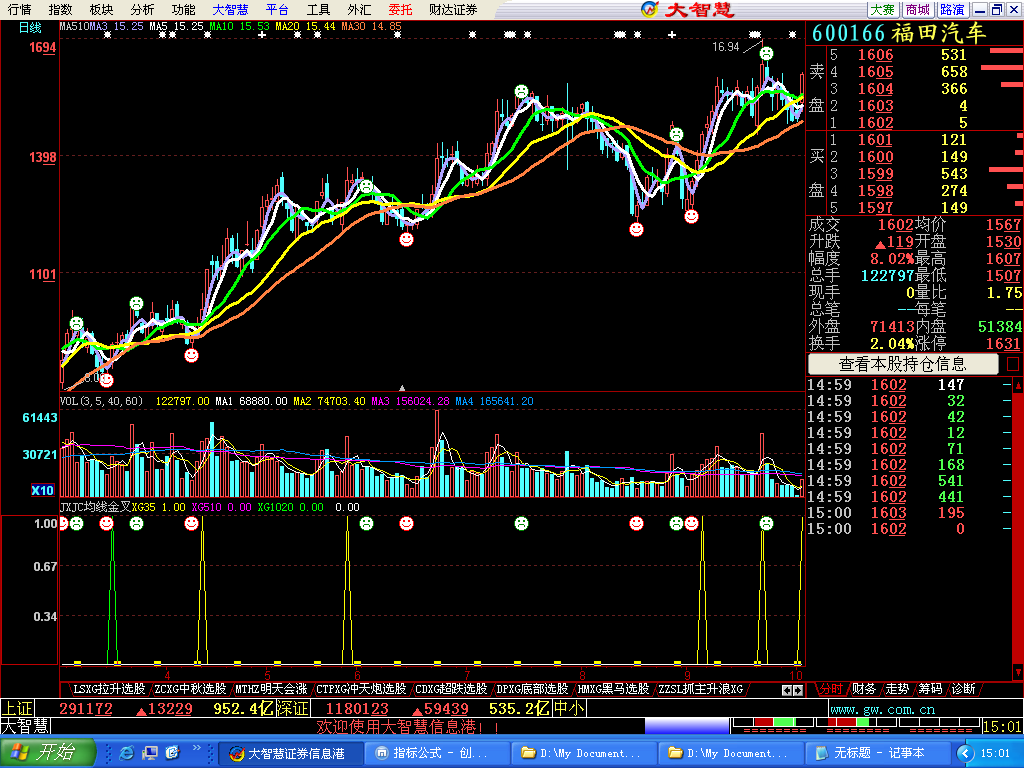
Task: Click the 商城 button in title bar
Action: pyautogui.click(x=918, y=9)
